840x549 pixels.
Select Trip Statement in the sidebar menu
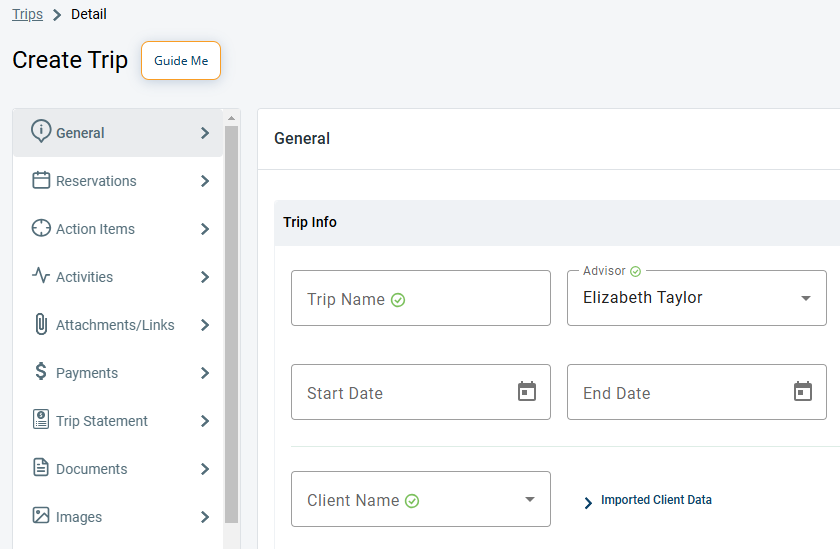[118, 421]
